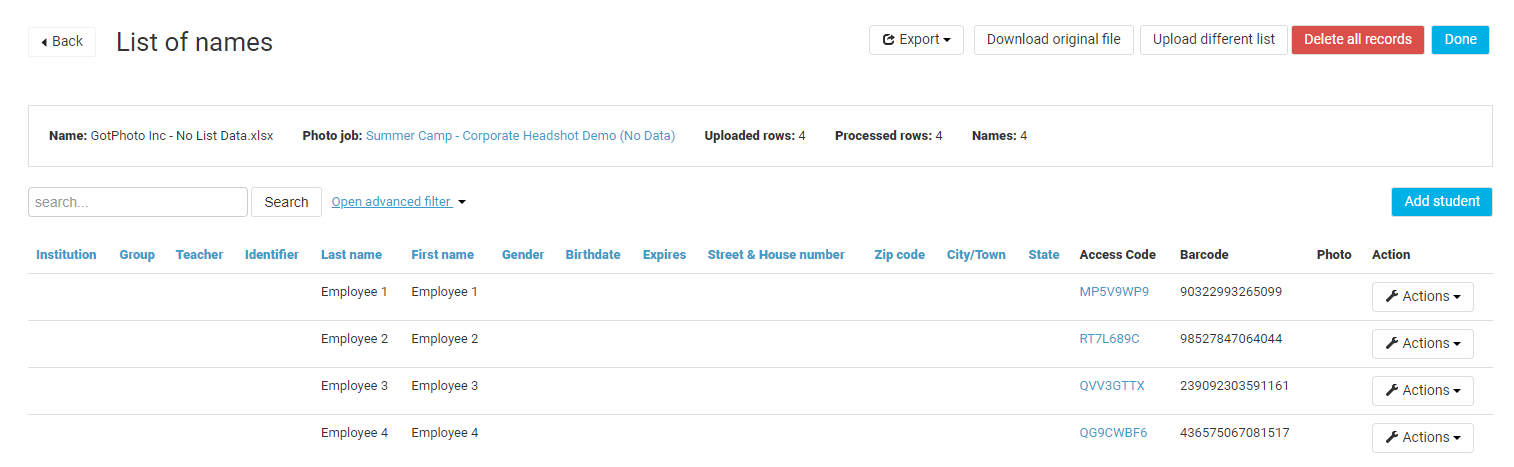Open the Export dropdown
This screenshot has height=467, width=1514.
point(916,40)
